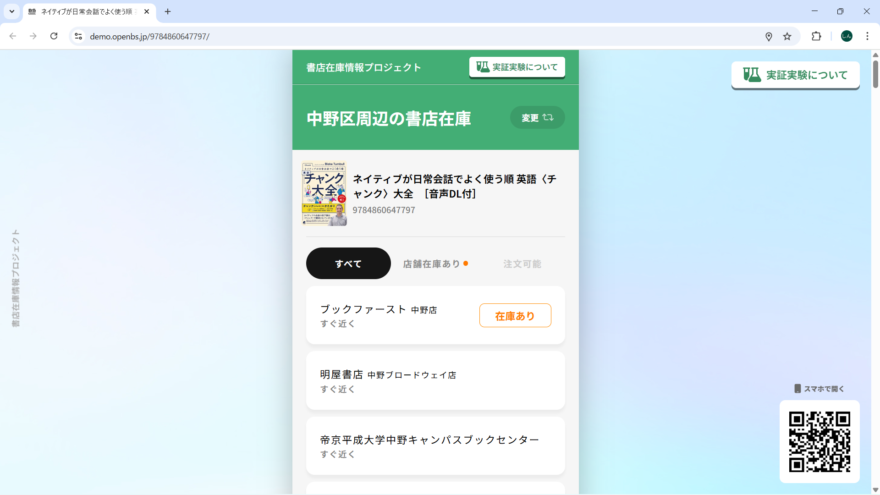The width and height of the screenshot is (880, 495).
Task: Open the browser extensions puzzle icon
Action: click(x=816, y=36)
